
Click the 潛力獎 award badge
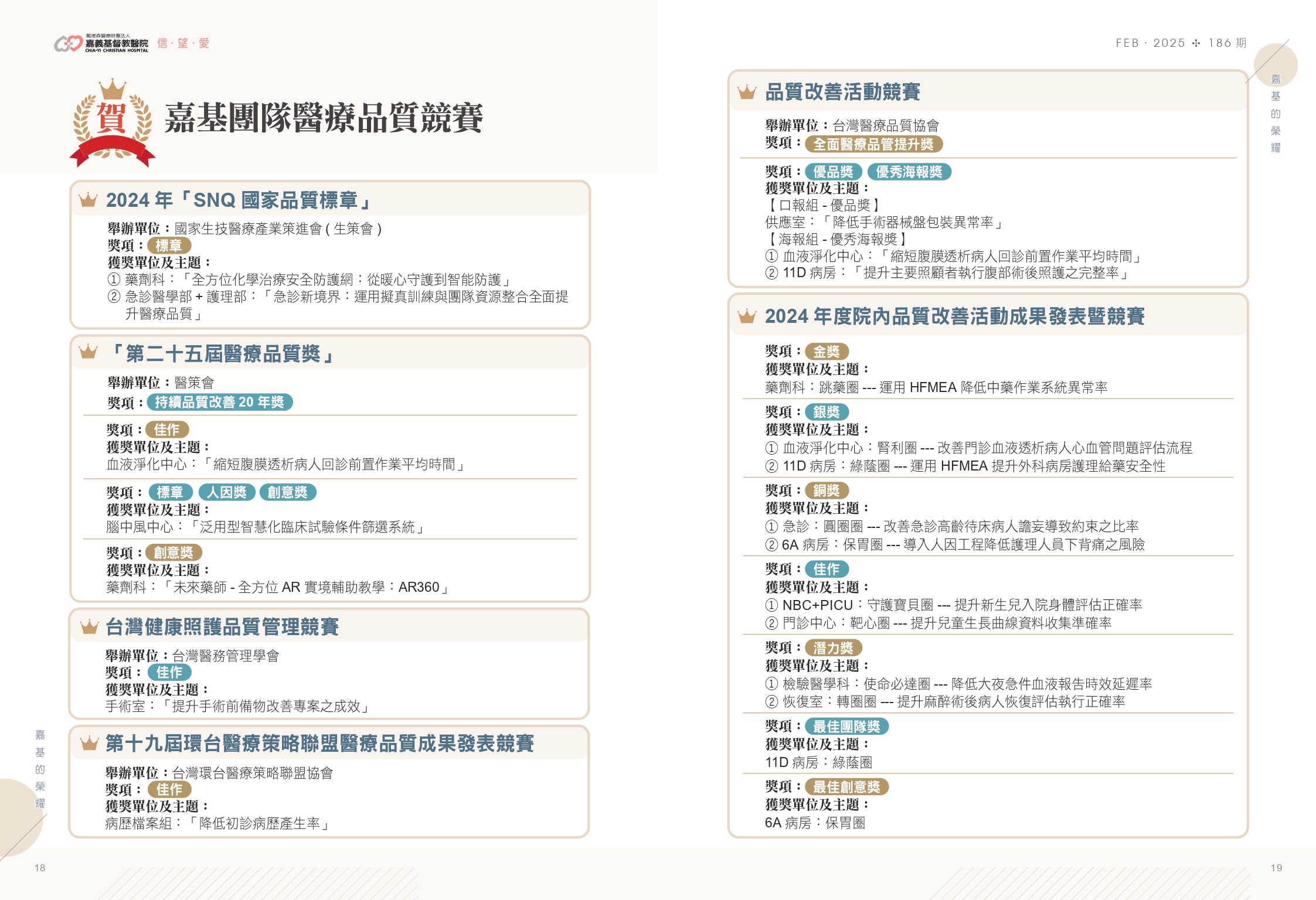coord(833,648)
